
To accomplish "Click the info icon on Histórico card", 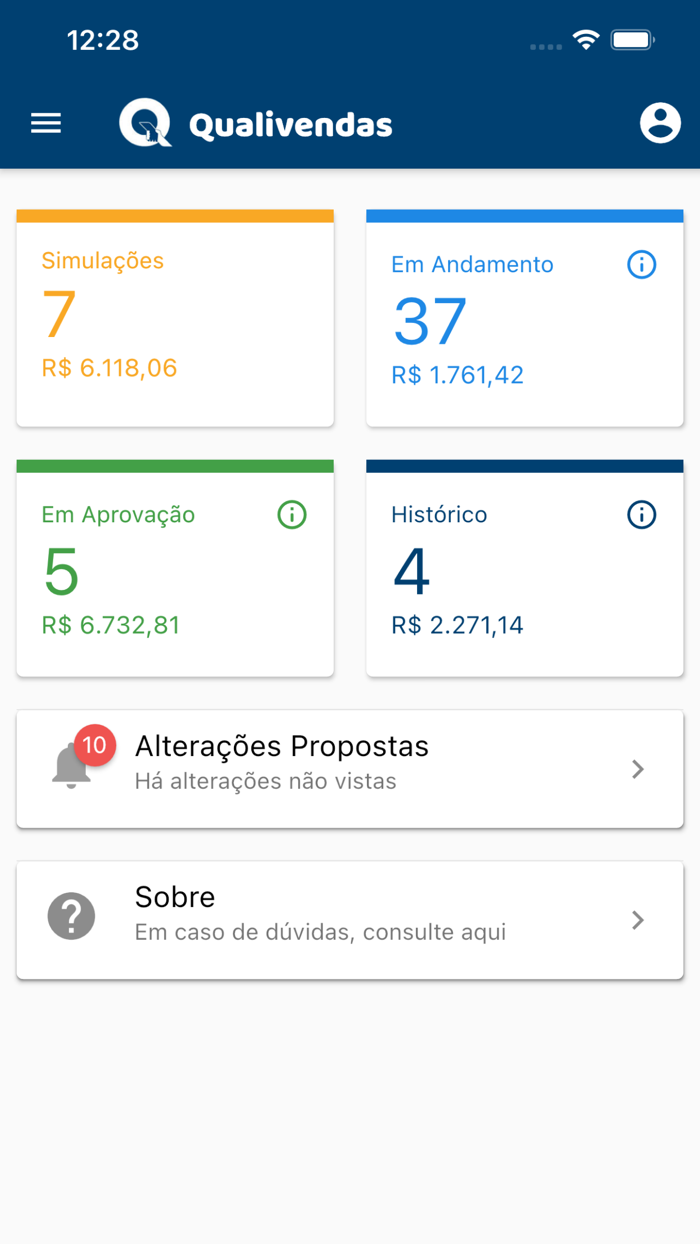I will [x=640, y=514].
